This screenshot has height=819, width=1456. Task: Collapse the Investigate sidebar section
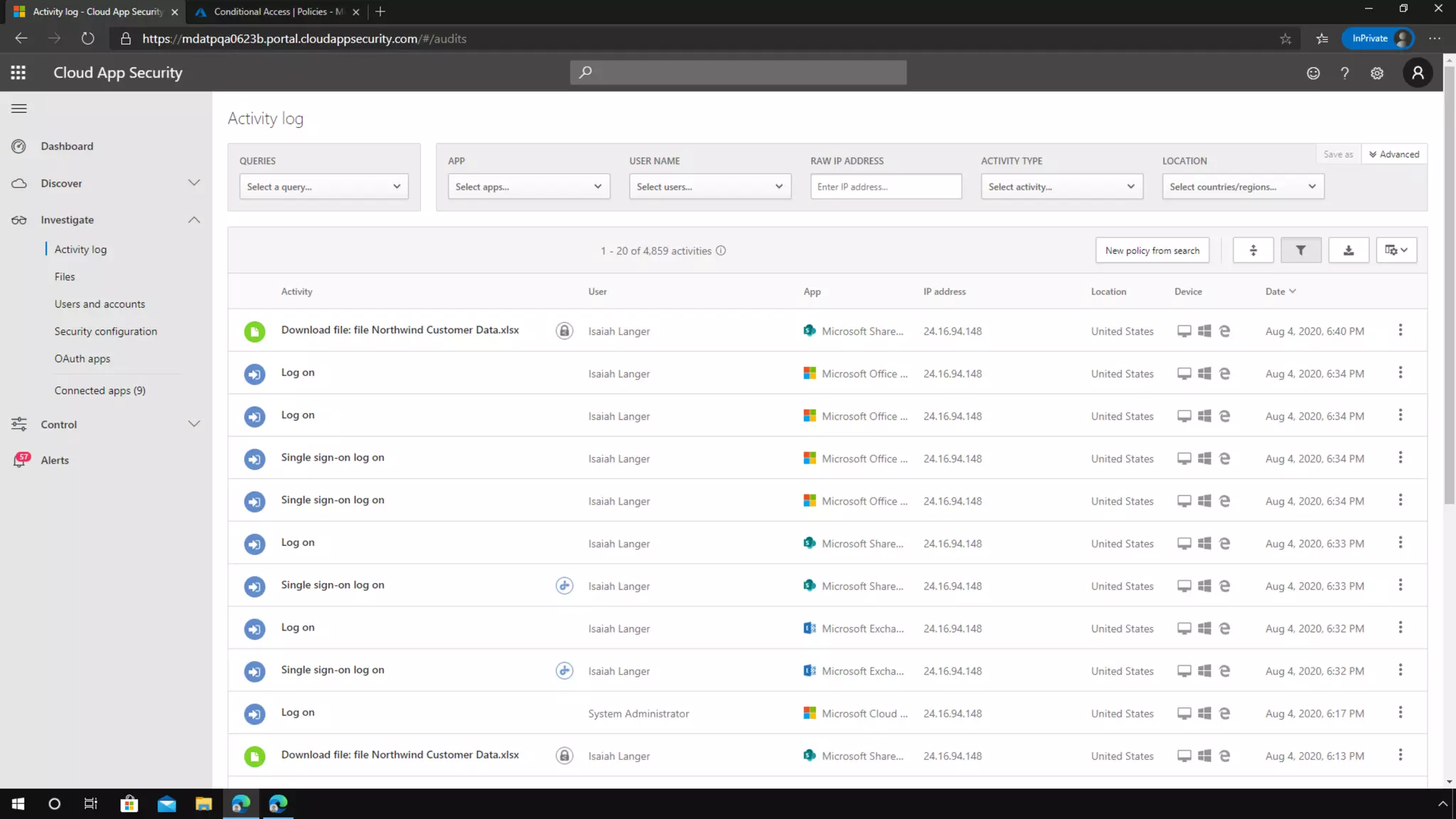(193, 220)
